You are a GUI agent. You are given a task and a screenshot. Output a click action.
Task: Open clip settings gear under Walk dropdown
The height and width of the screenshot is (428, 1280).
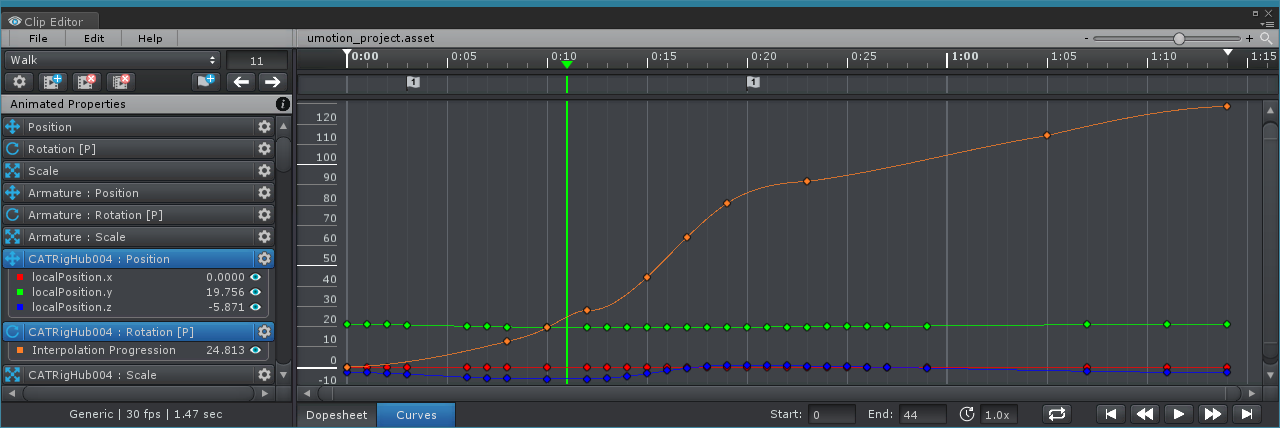pyautogui.click(x=19, y=82)
